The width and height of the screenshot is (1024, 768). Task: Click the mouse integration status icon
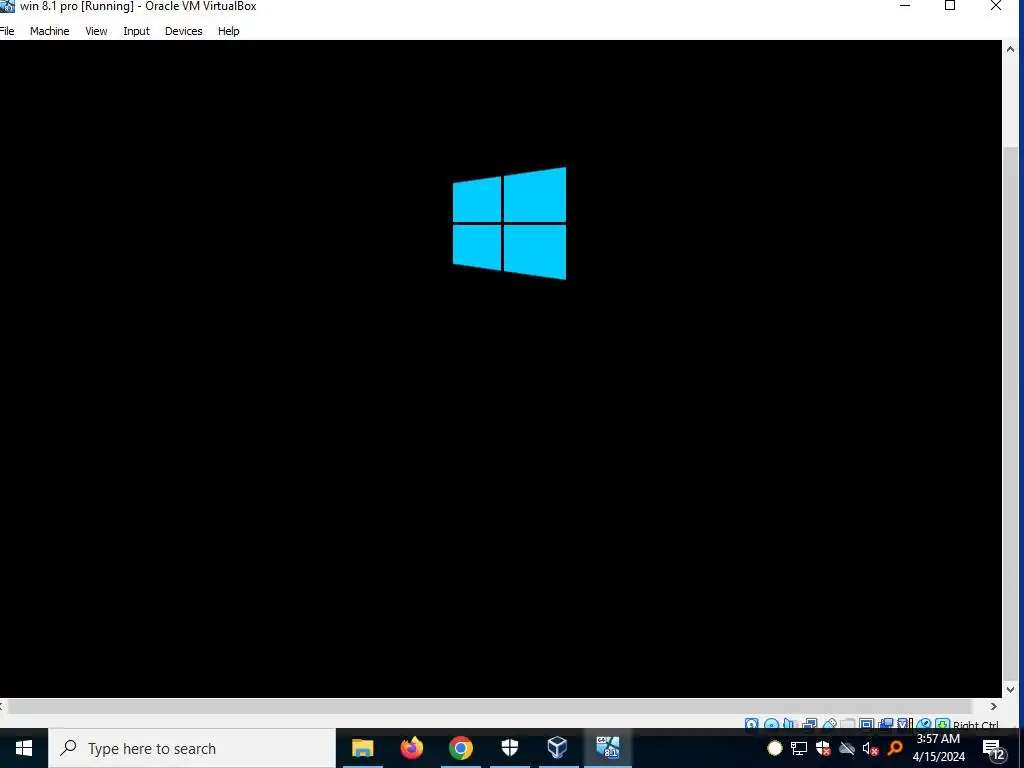point(923,724)
